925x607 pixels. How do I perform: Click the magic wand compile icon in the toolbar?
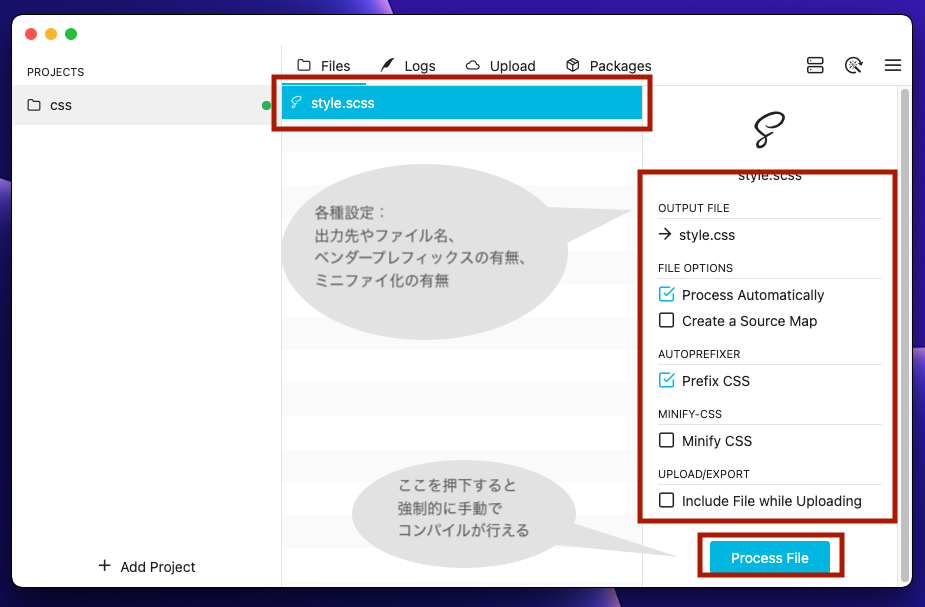click(x=854, y=64)
